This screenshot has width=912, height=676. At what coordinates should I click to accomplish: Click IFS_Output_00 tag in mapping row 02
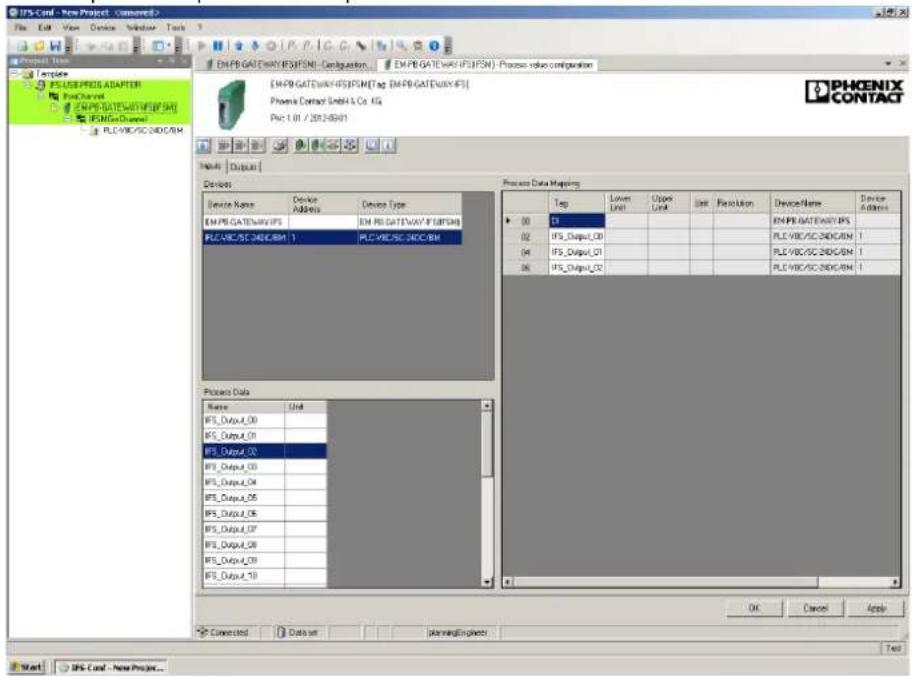click(x=578, y=236)
